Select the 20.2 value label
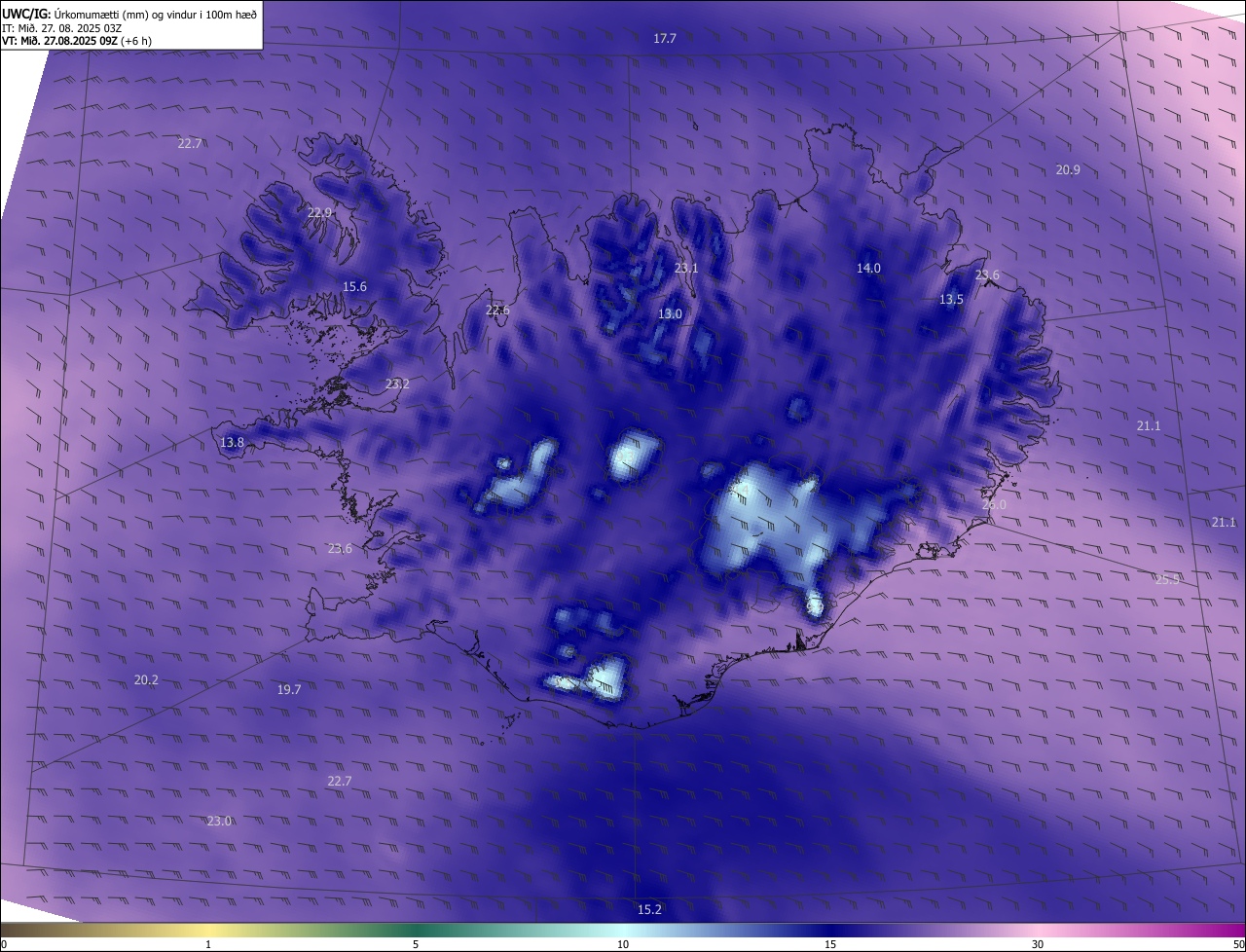1246x952 pixels. pos(146,680)
